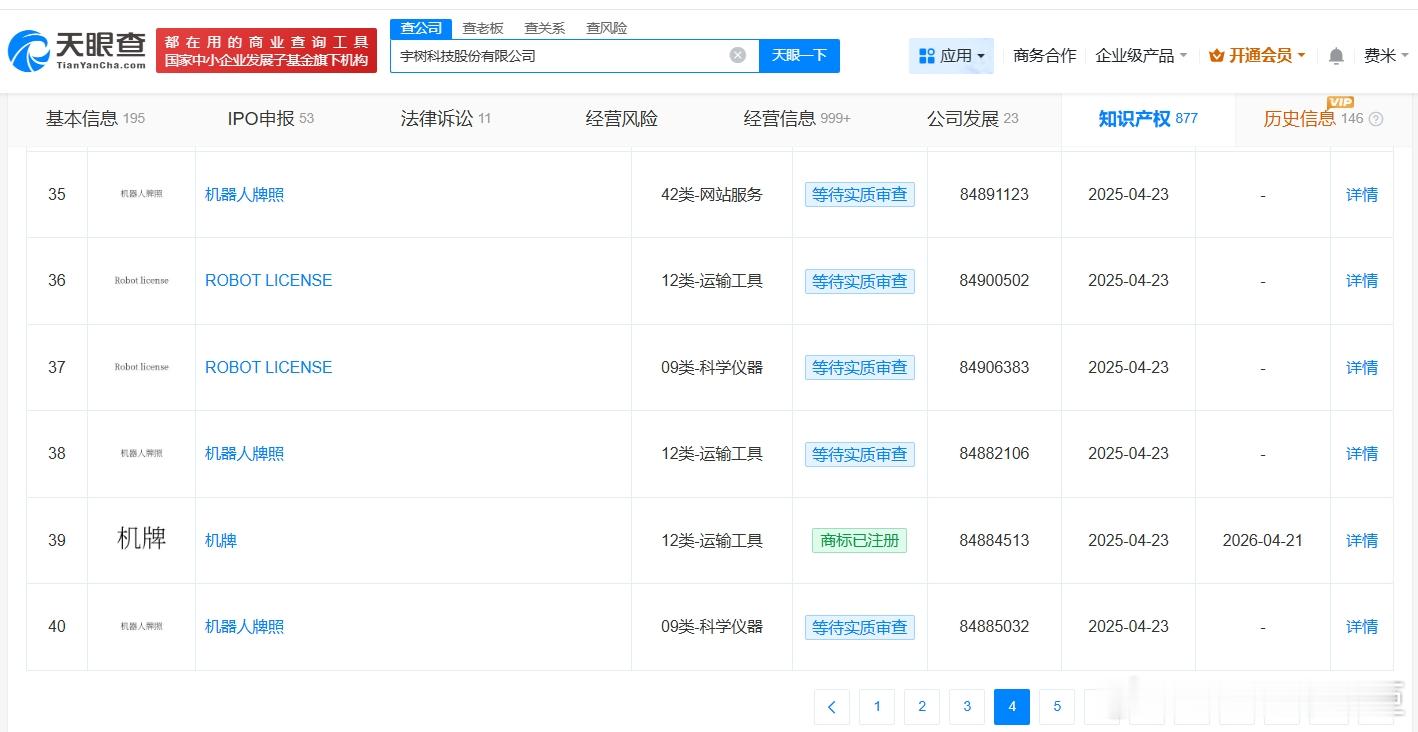Open 详情 for row 39
The width and height of the screenshot is (1418, 732).
1361,541
